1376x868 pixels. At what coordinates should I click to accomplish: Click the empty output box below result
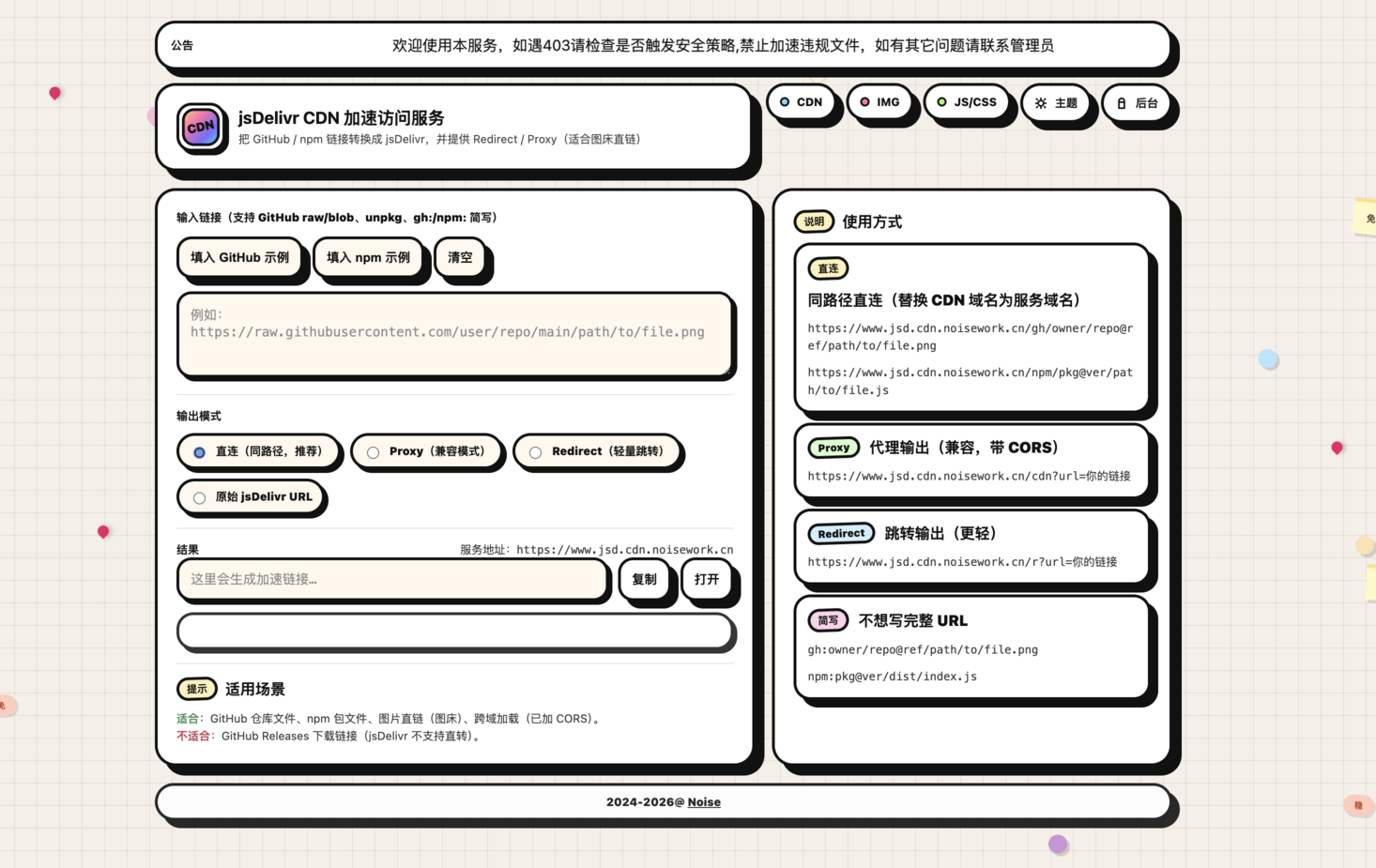click(455, 631)
